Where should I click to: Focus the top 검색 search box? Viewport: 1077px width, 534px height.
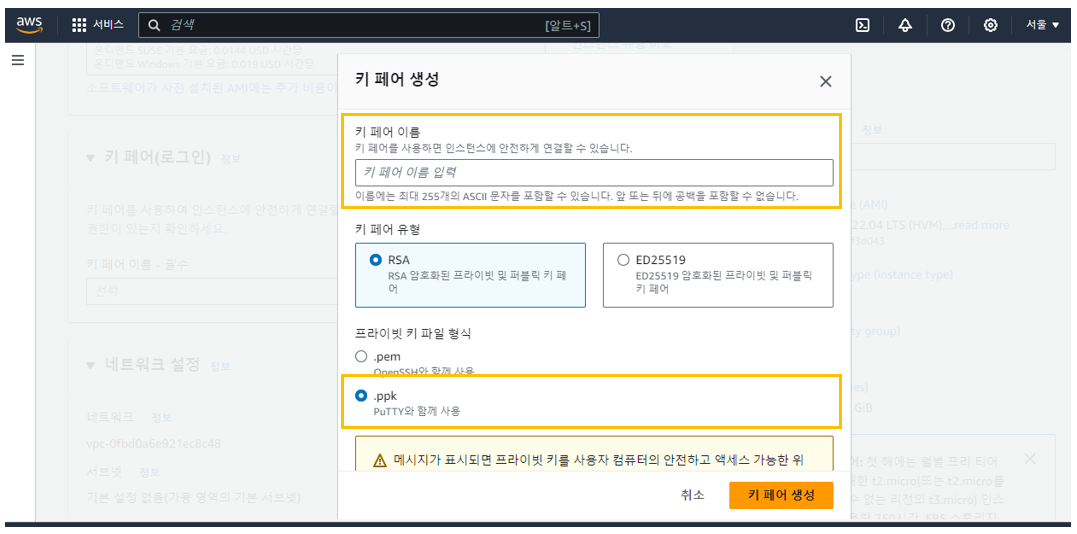click(368, 25)
